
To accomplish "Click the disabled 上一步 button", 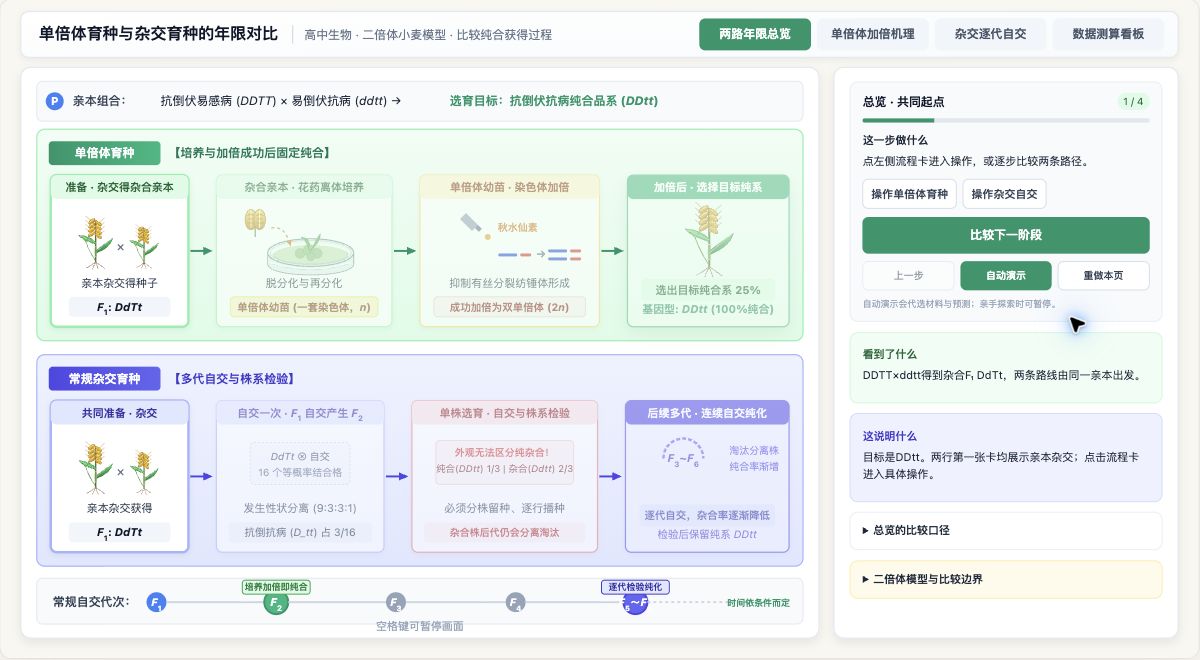I will point(908,275).
